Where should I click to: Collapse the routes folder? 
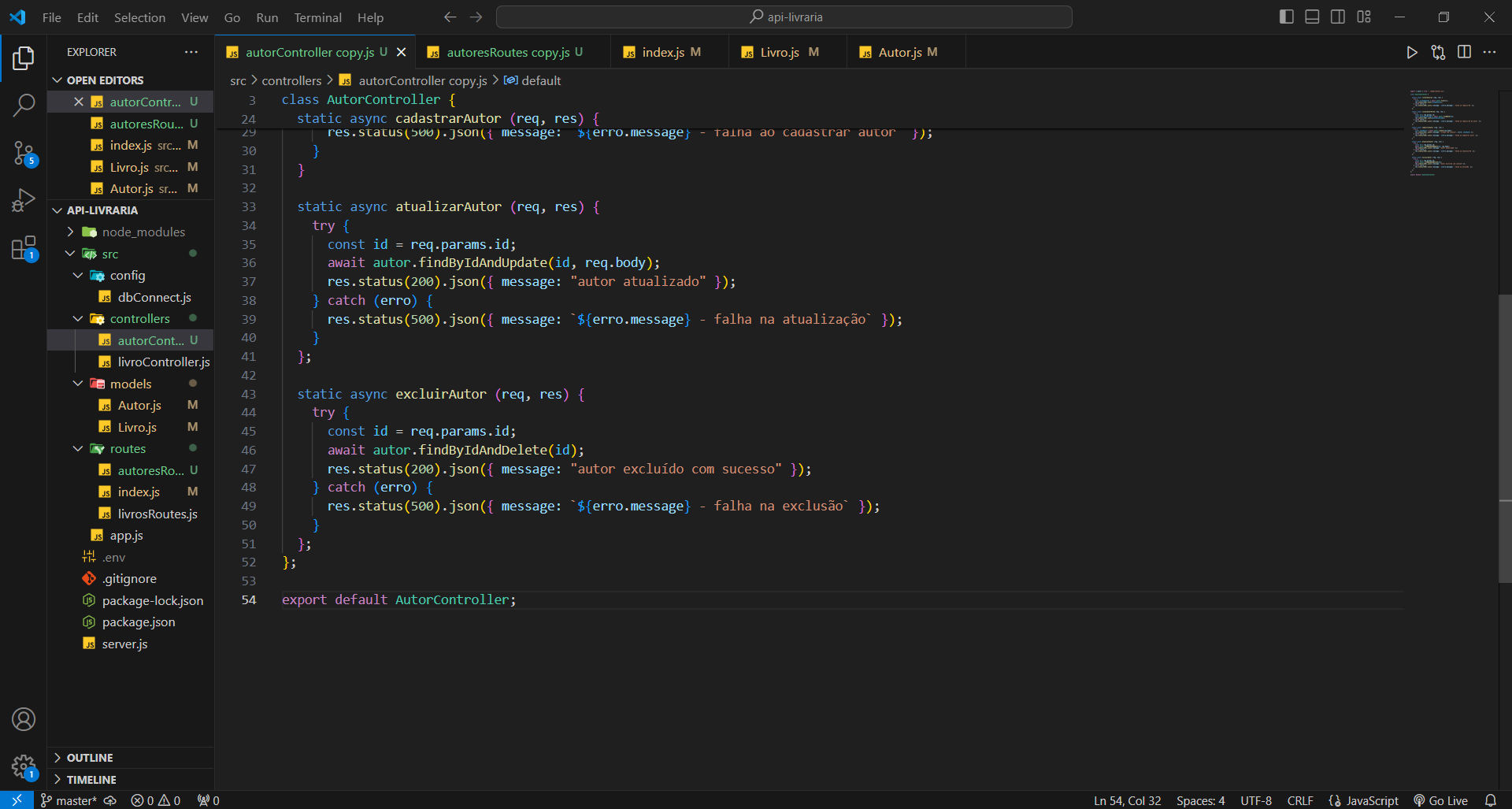coord(131,448)
